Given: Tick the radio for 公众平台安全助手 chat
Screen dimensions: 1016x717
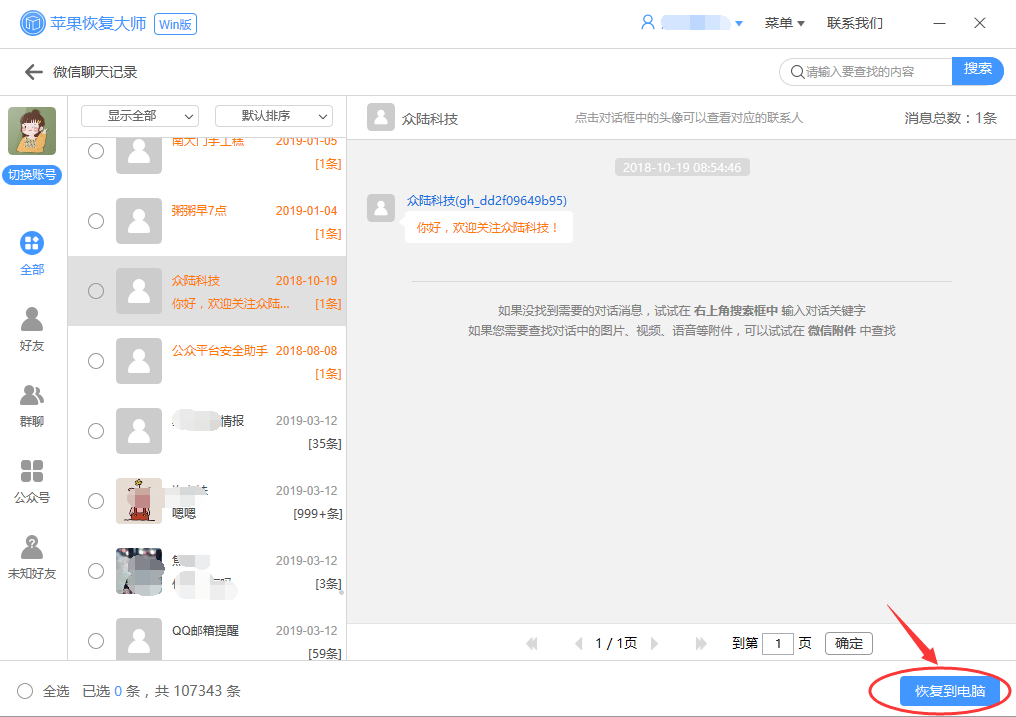Looking at the screenshot, I should coord(96,361).
